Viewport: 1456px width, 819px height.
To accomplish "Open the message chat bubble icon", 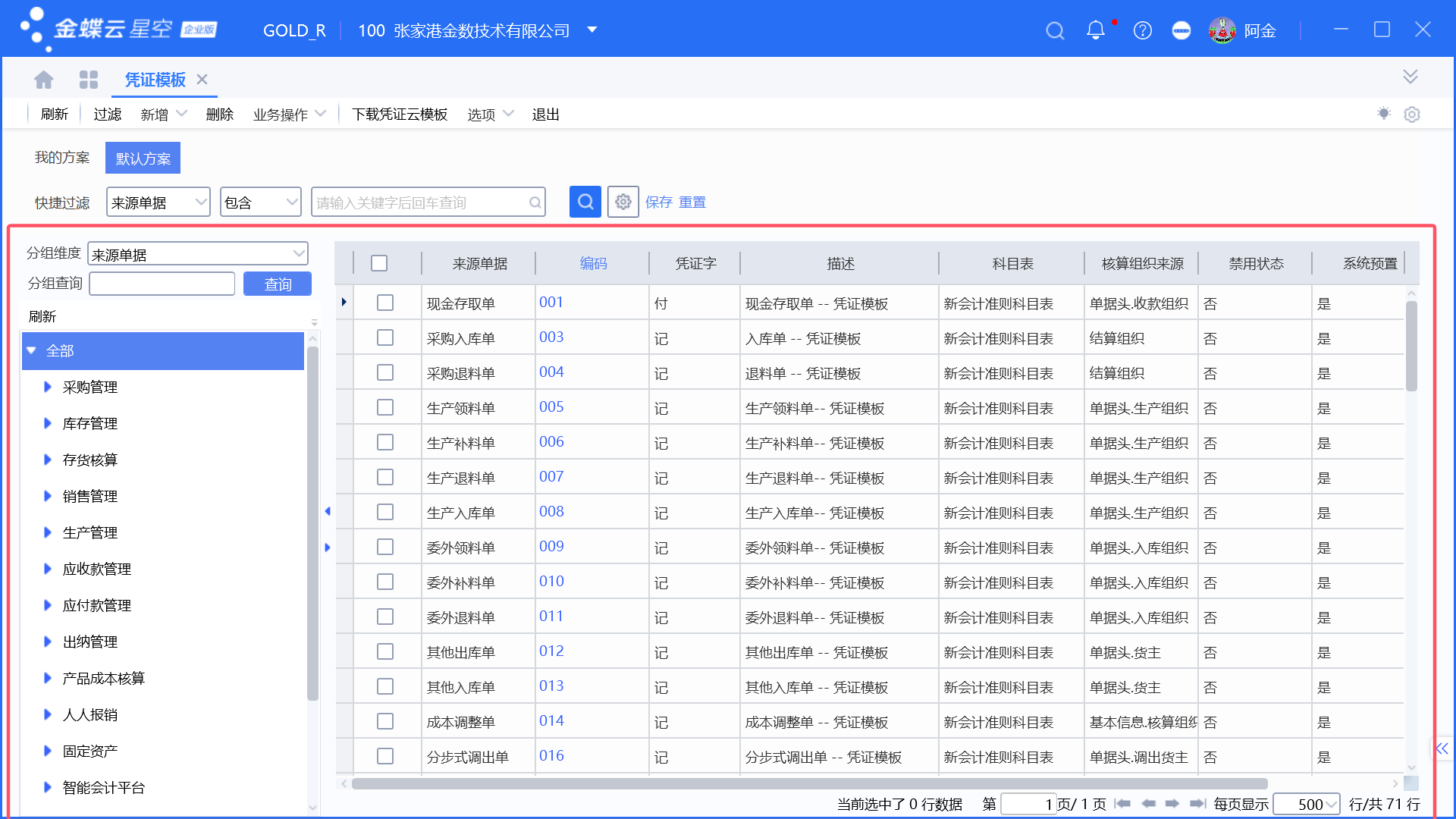I will (1181, 30).
